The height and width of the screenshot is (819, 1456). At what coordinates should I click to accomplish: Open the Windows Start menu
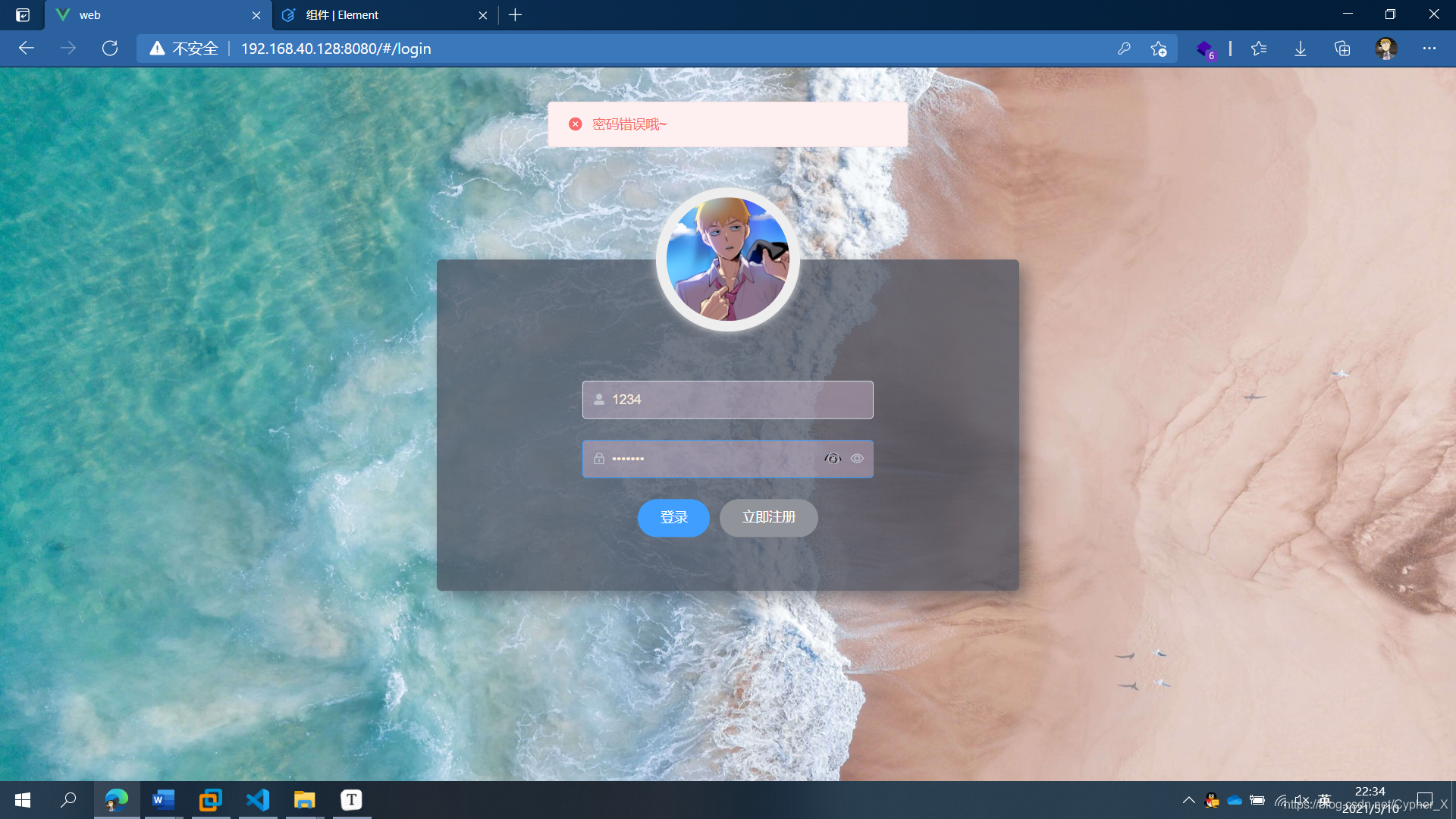pyautogui.click(x=23, y=800)
